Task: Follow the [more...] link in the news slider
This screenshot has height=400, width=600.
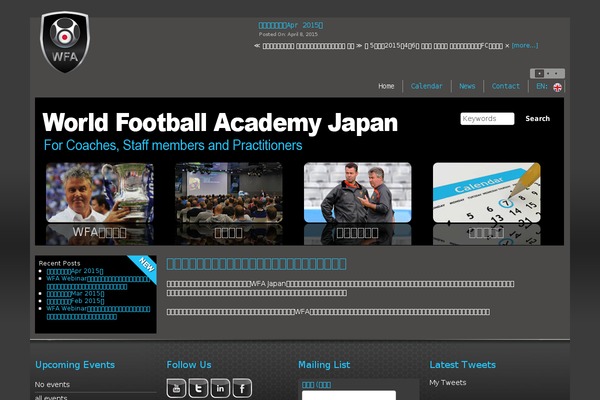Action: (x=525, y=46)
